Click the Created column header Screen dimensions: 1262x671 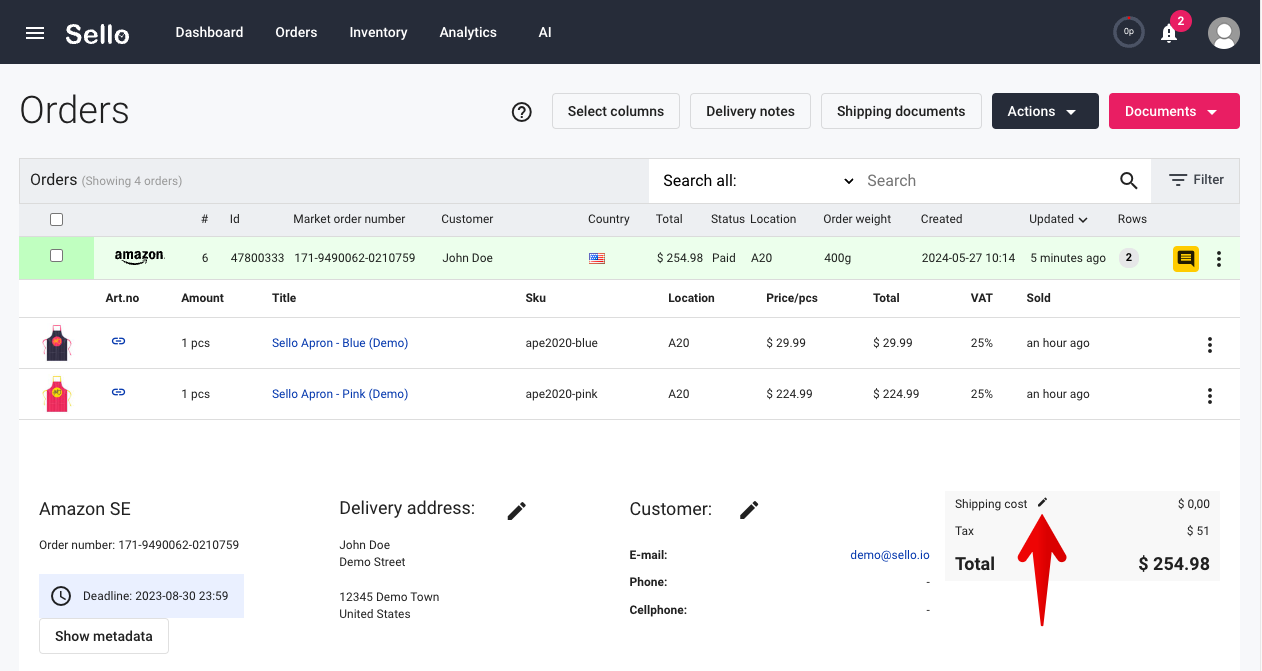coord(941,219)
